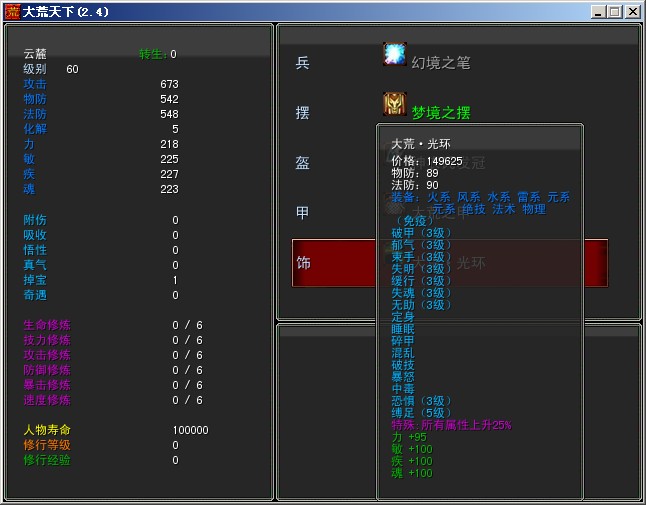Click the 悟性 stat label
Viewport: 646px width, 505px height.
coord(35,250)
